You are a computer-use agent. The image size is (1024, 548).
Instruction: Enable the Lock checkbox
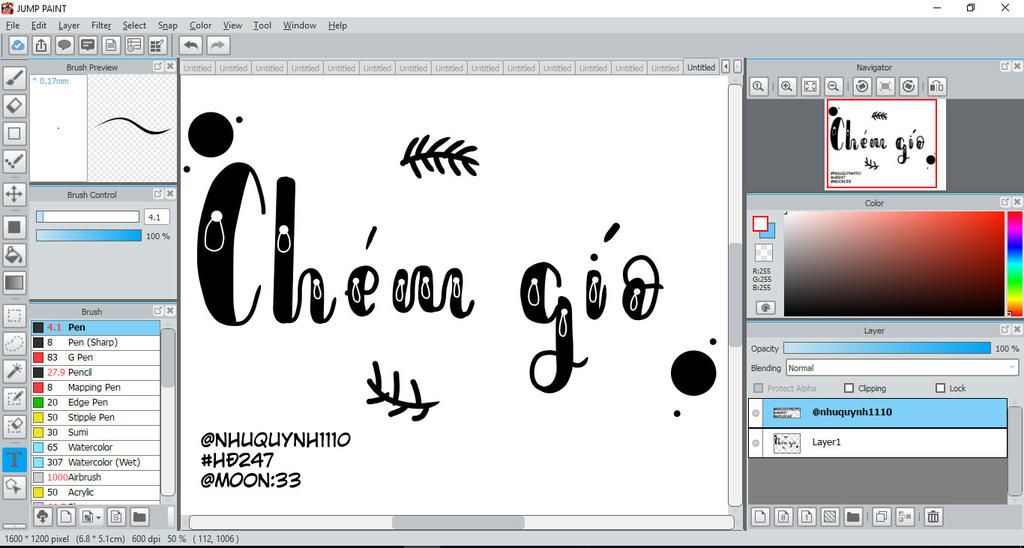pyautogui.click(x=940, y=388)
